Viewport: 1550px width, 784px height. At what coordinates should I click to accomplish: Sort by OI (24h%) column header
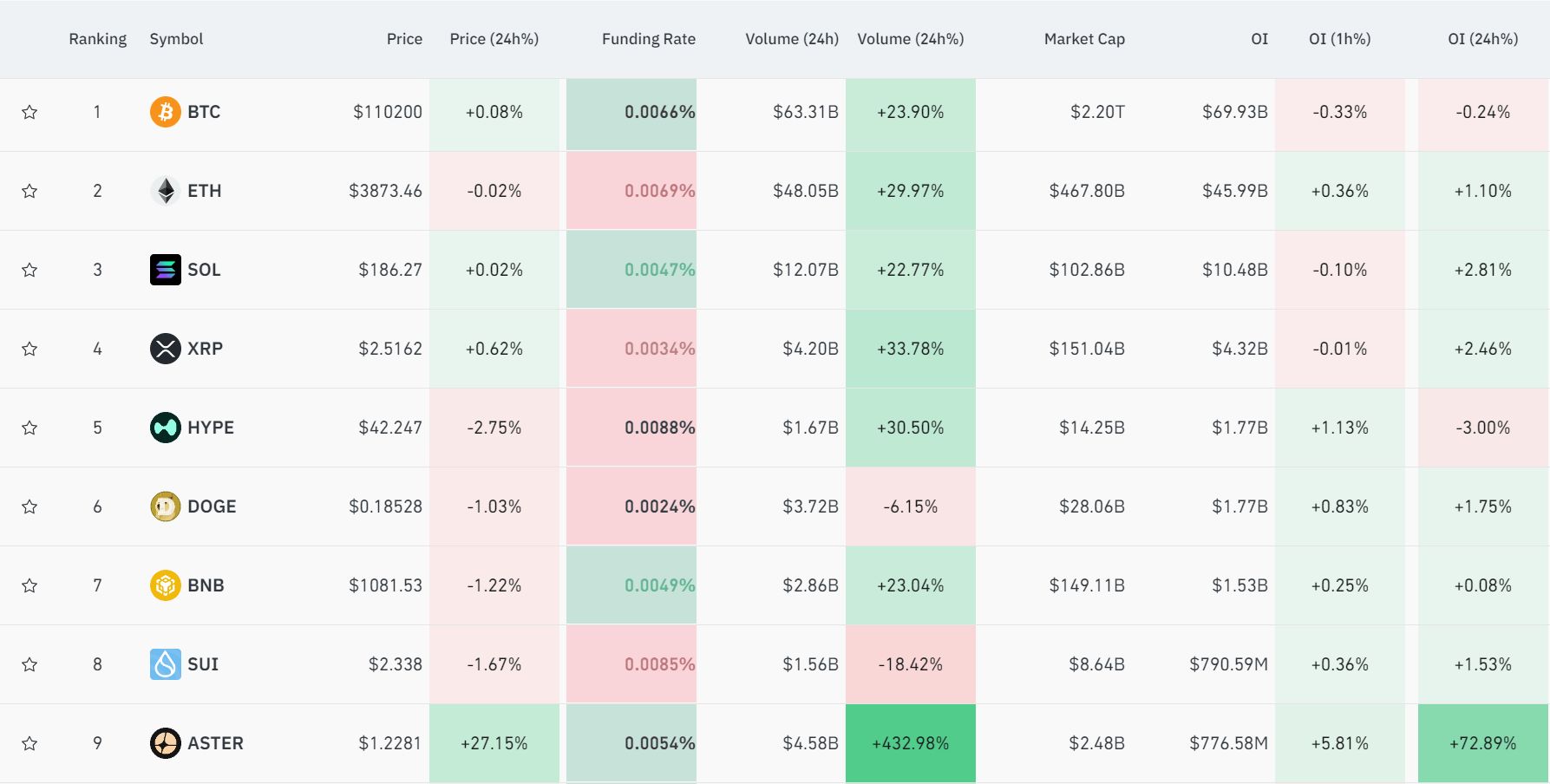(x=1482, y=39)
